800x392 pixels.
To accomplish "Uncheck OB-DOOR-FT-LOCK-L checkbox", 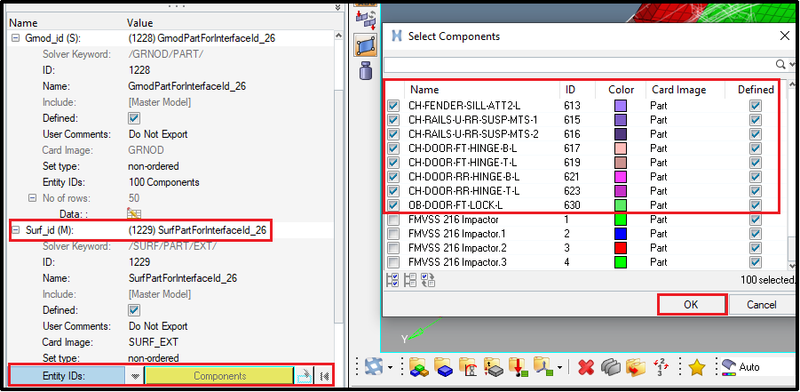I will pos(393,206).
